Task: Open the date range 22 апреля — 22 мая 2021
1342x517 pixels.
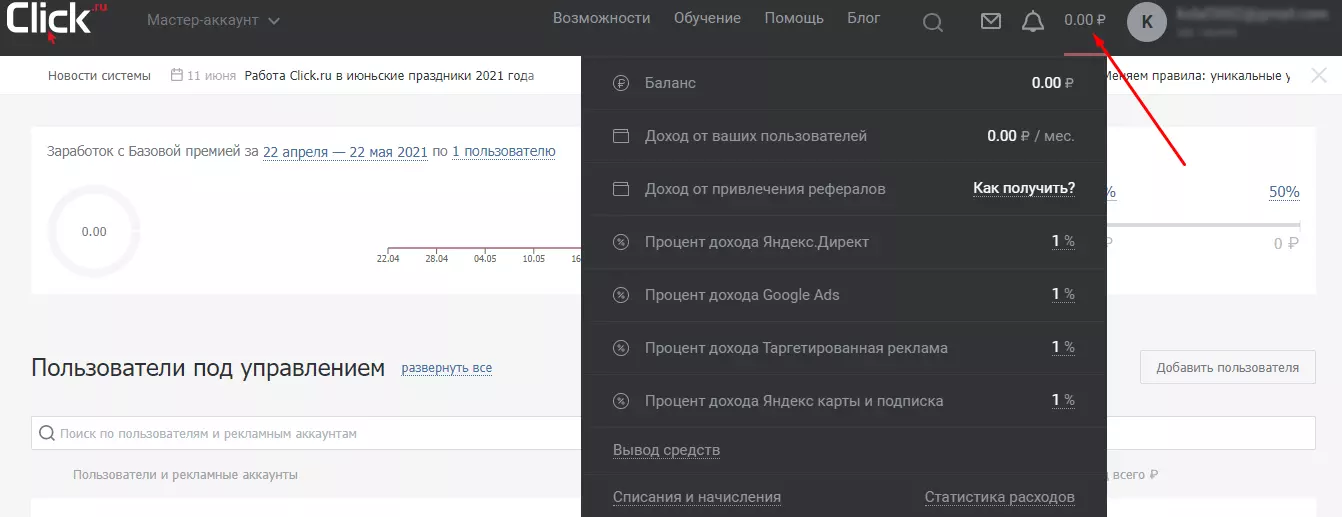Action: pyautogui.click(x=345, y=152)
